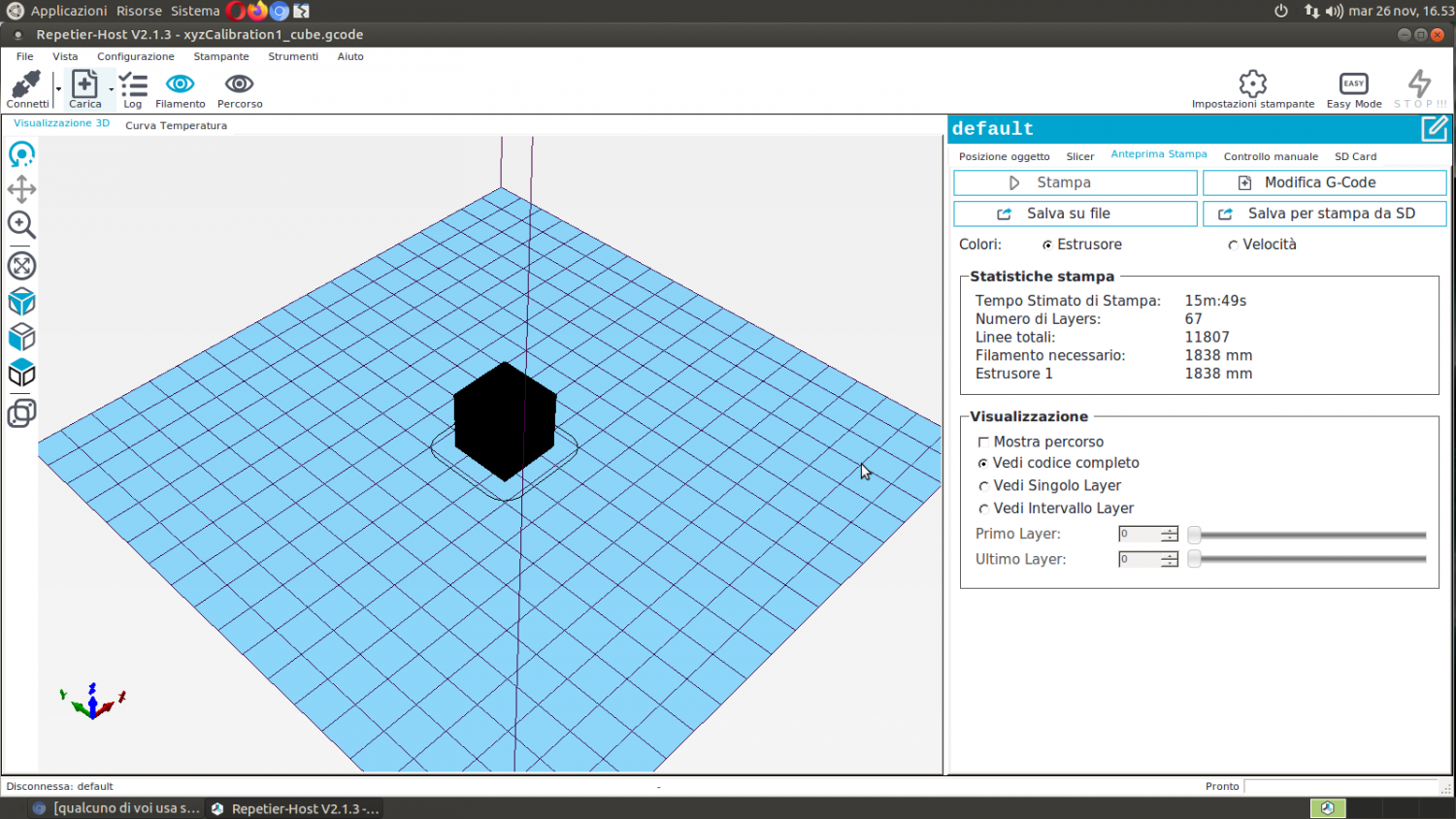Click Salva su file button

click(x=1075, y=213)
